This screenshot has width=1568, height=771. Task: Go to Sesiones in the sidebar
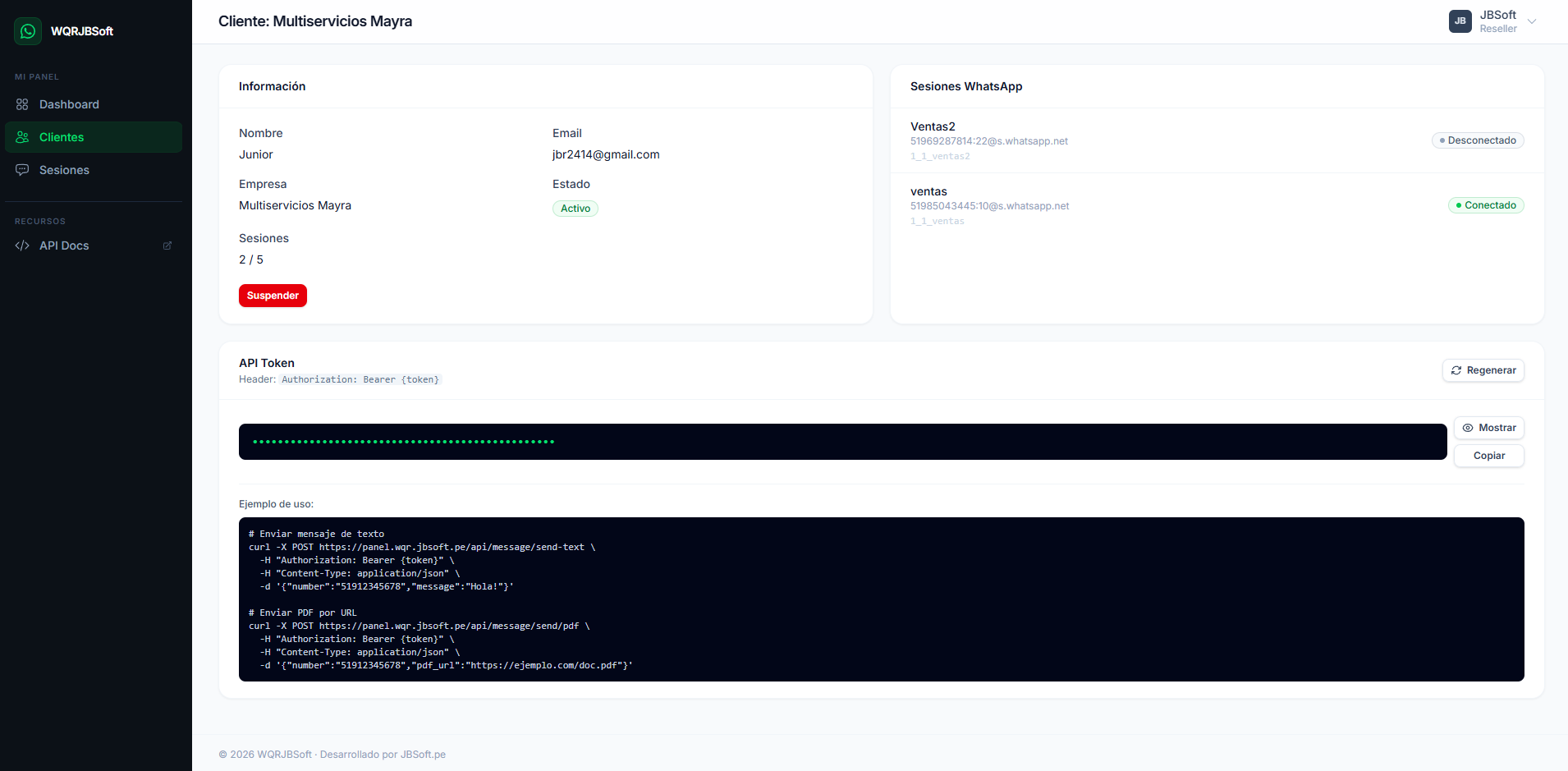pos(64,170)
